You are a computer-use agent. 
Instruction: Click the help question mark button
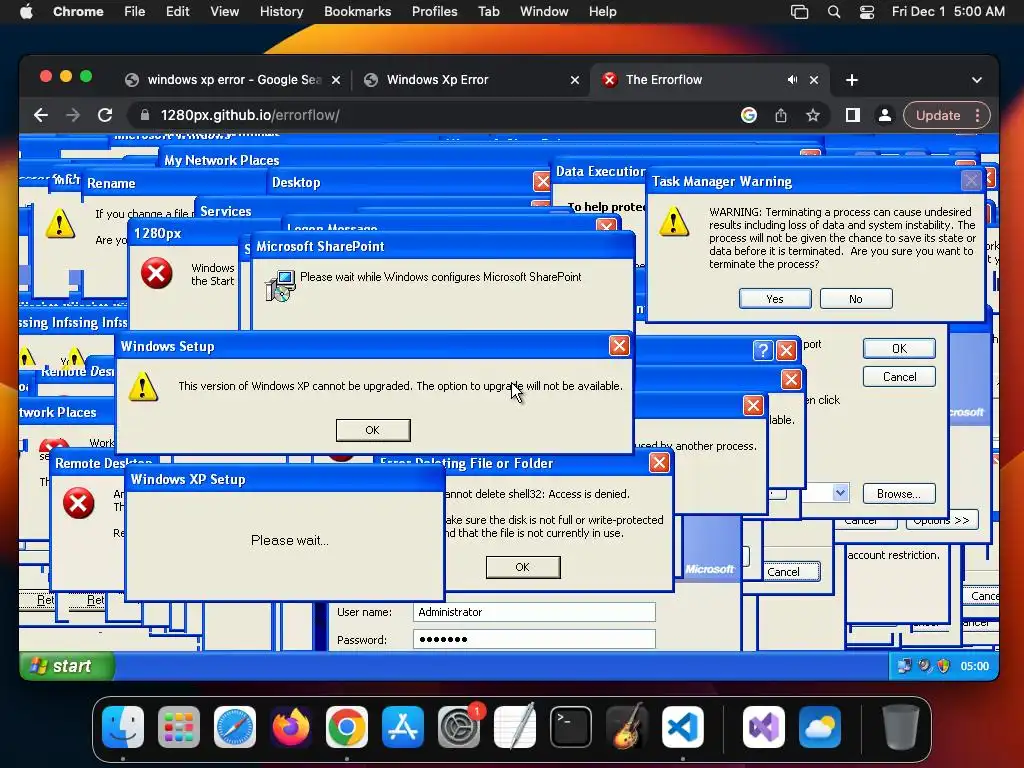point(763,351)
